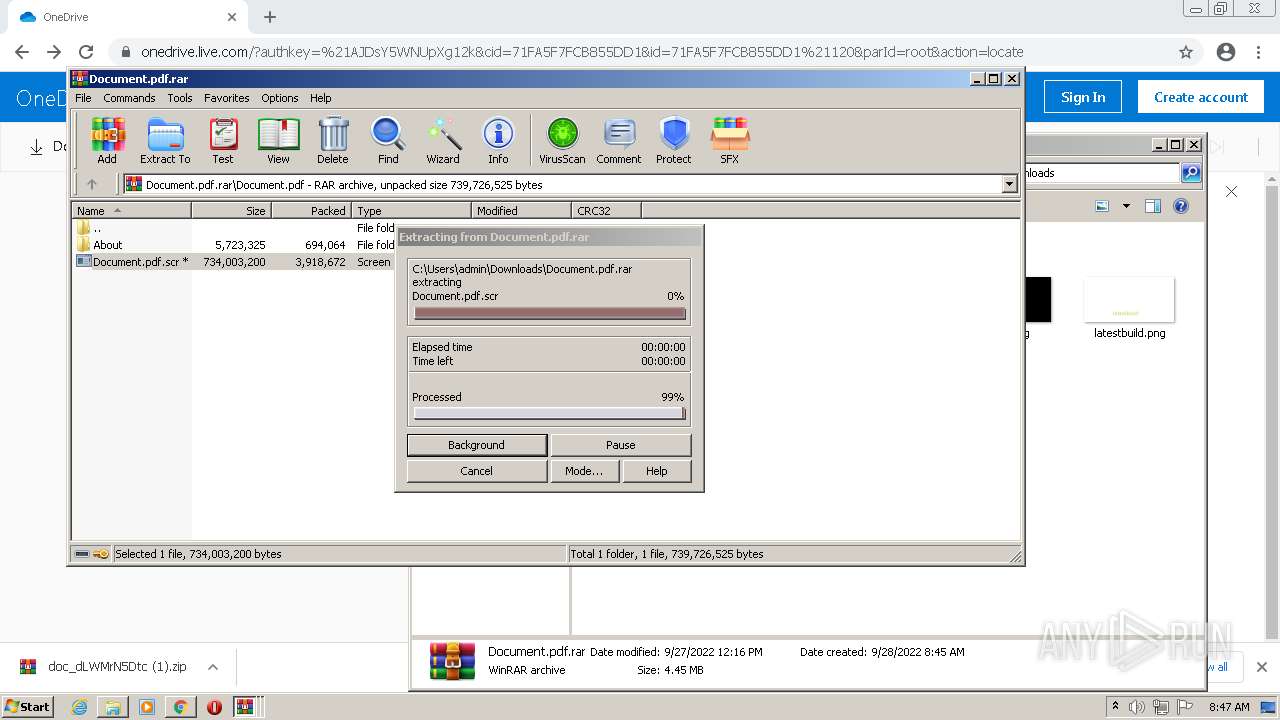Viewport: 1280px width, 720px height.
Task: Open the View file tool
Action: 278,140
